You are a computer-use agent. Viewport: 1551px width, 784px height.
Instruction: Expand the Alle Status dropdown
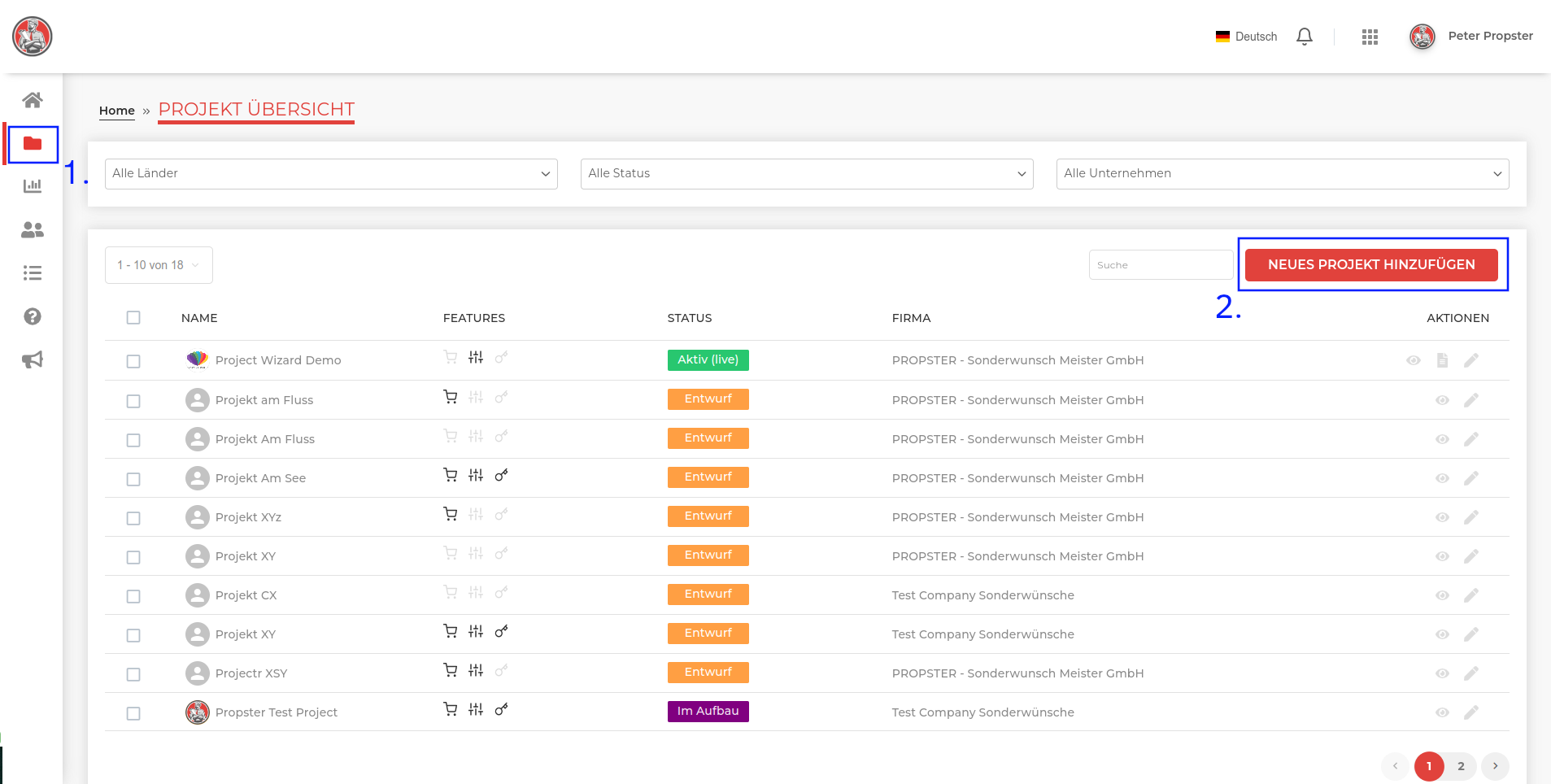(806, 174)
